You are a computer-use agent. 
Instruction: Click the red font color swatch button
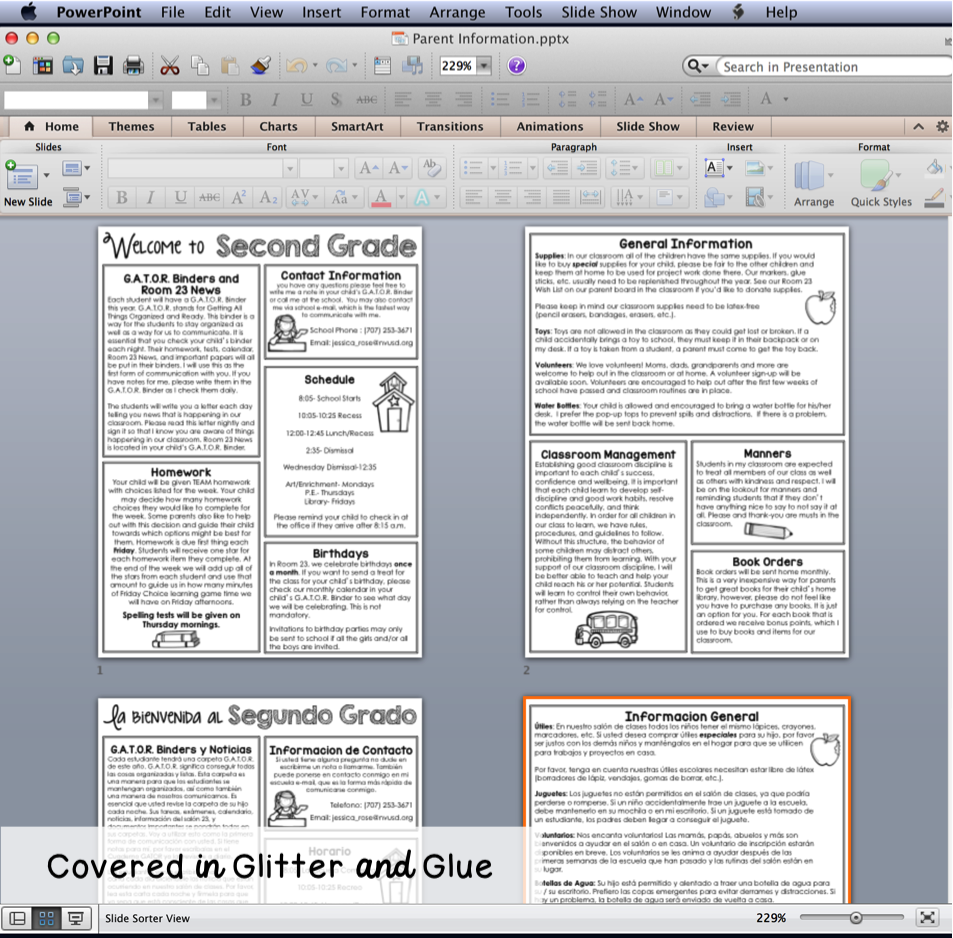pyautogui.click(x=381, y=197)
